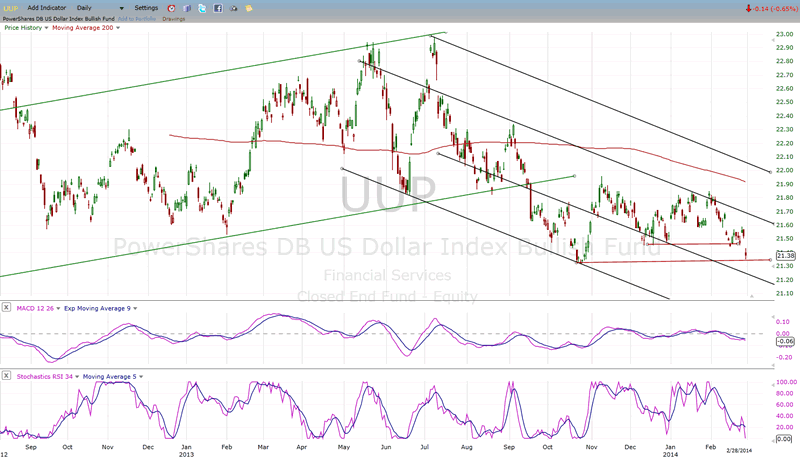The width and height of the screenshot is (800, 458).
Task: Click the UUP ticker symbol
Action: 11,8
